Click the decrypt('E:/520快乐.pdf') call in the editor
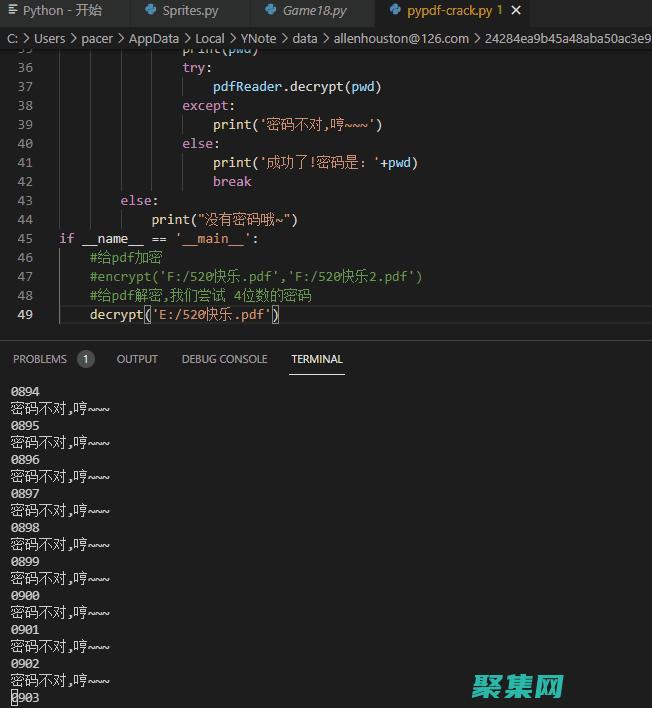The width and height of the screenshot is (652, 708). point(183,315)
